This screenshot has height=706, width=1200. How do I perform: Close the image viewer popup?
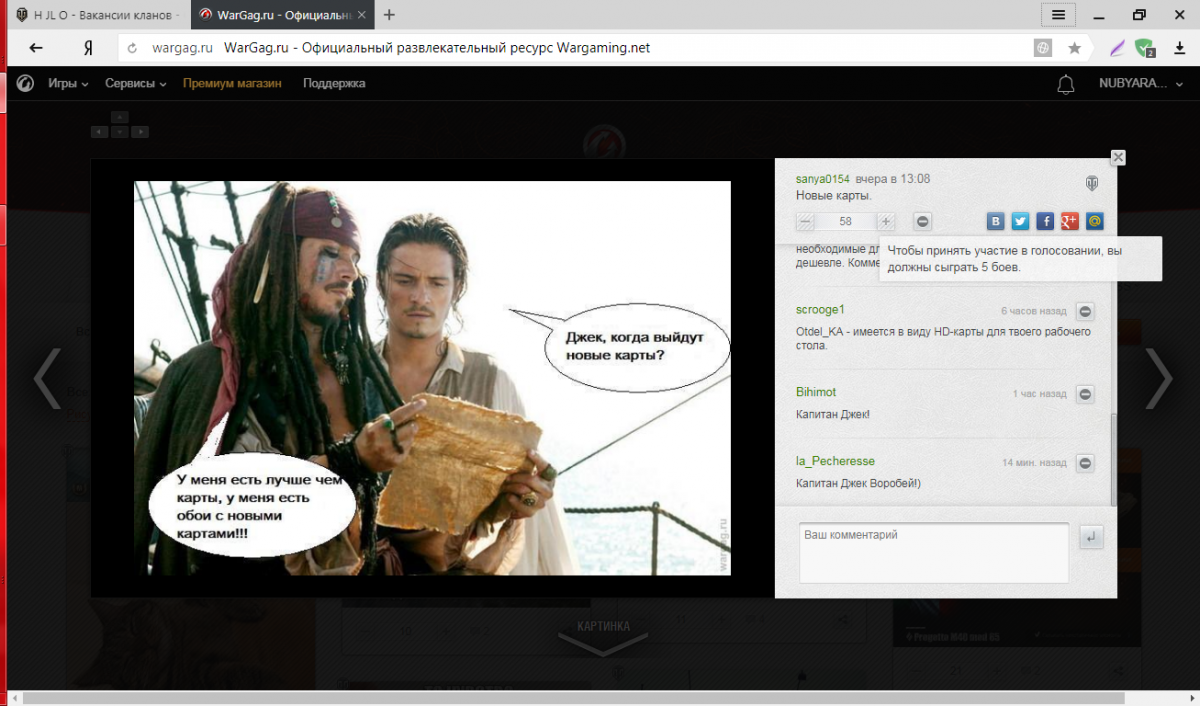point(1118,157)
